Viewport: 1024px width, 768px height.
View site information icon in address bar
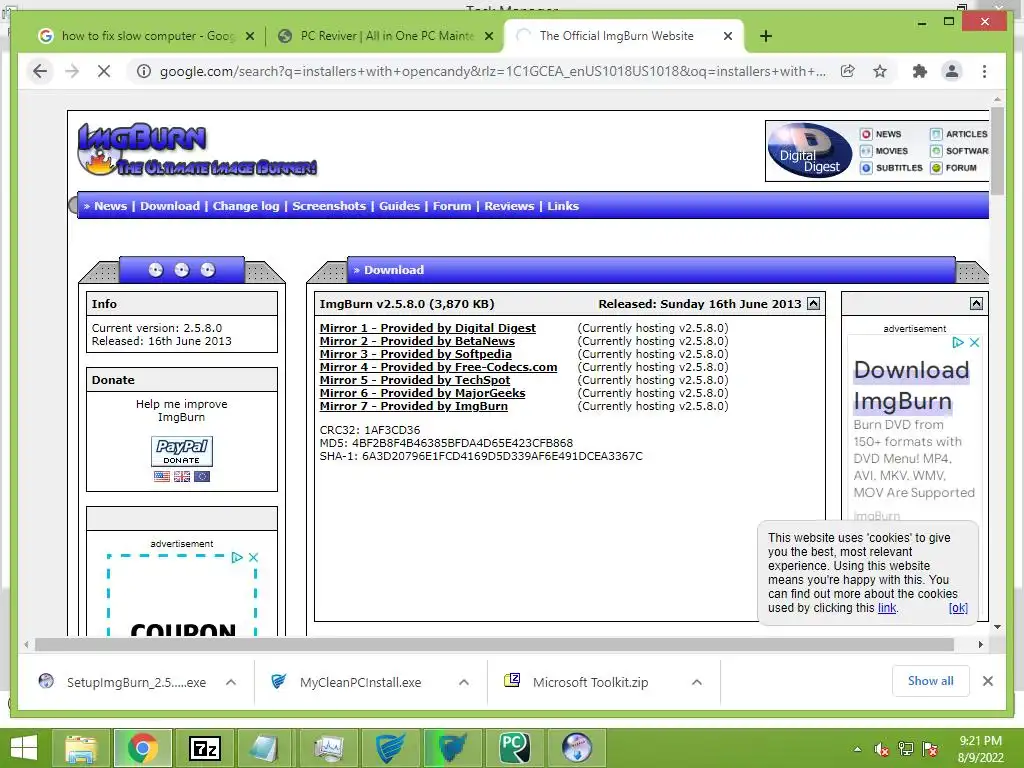144,71
